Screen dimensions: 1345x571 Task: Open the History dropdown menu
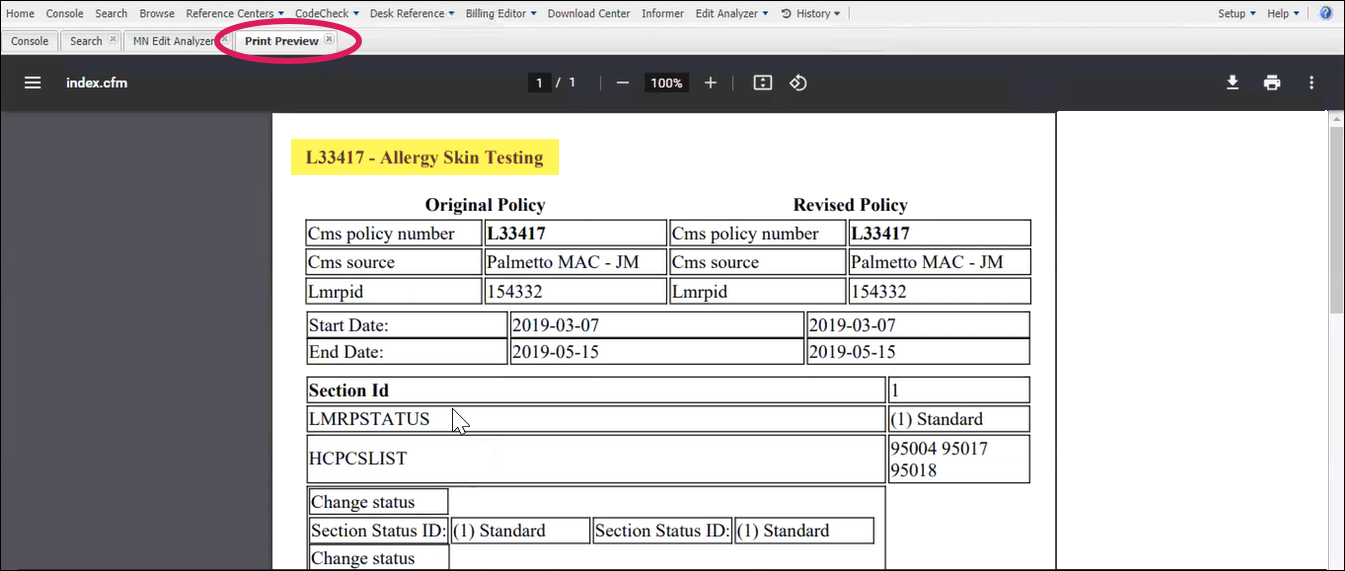pos(811,13)
